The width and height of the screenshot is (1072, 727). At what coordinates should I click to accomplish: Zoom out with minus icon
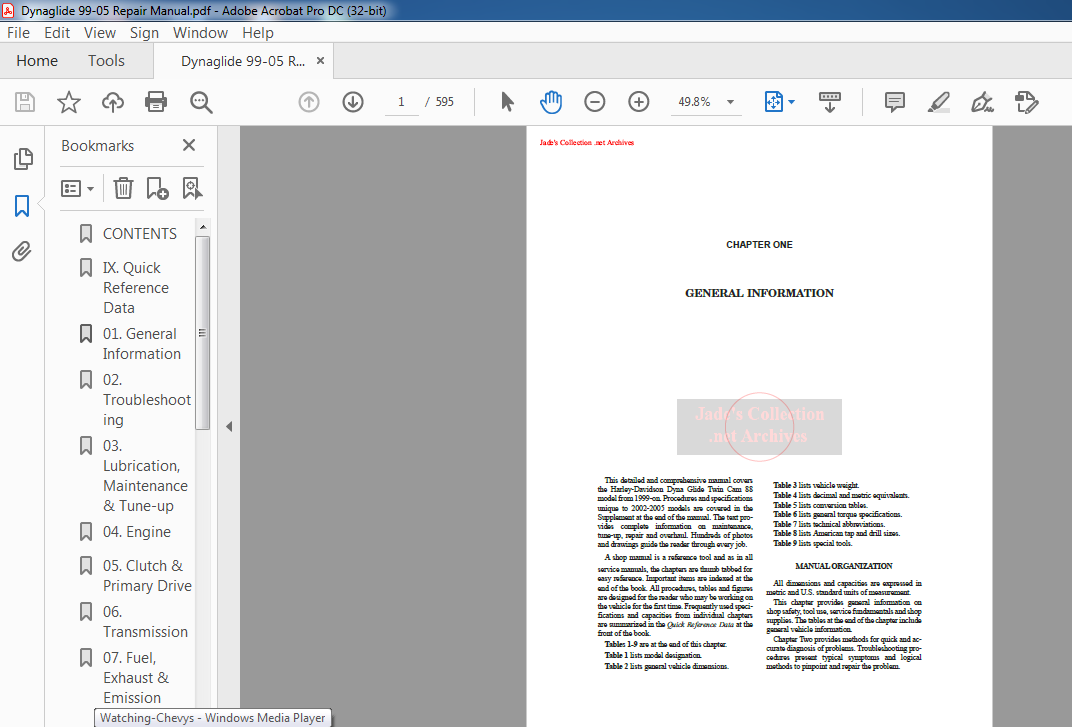click(595, 102)
